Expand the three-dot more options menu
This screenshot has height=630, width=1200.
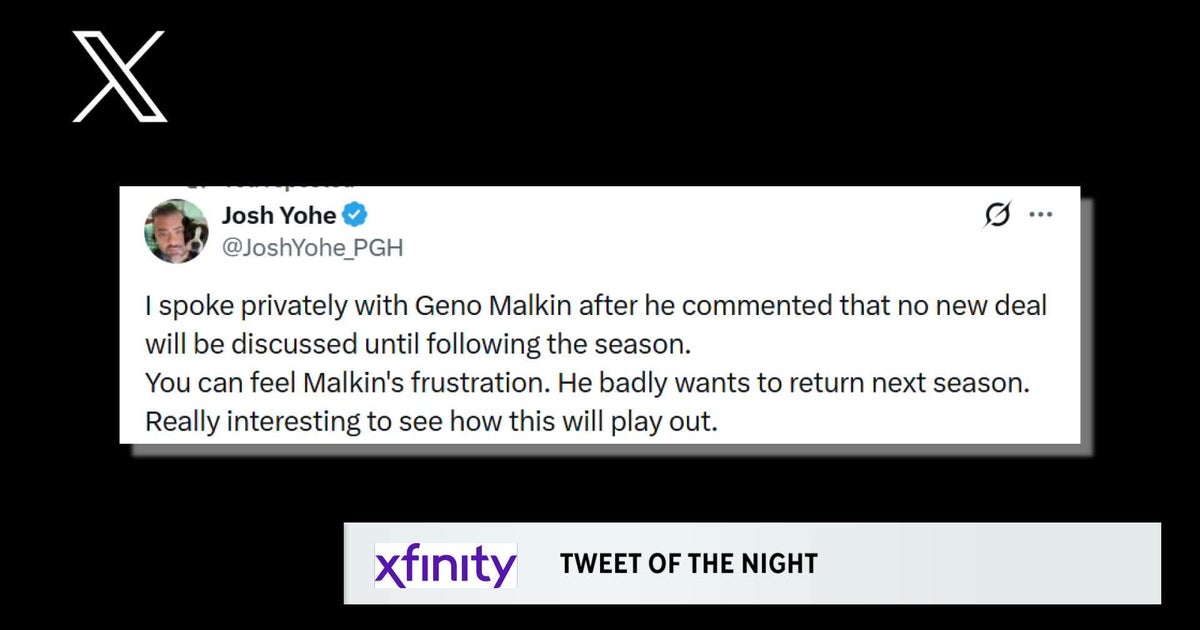[1041, 214]
